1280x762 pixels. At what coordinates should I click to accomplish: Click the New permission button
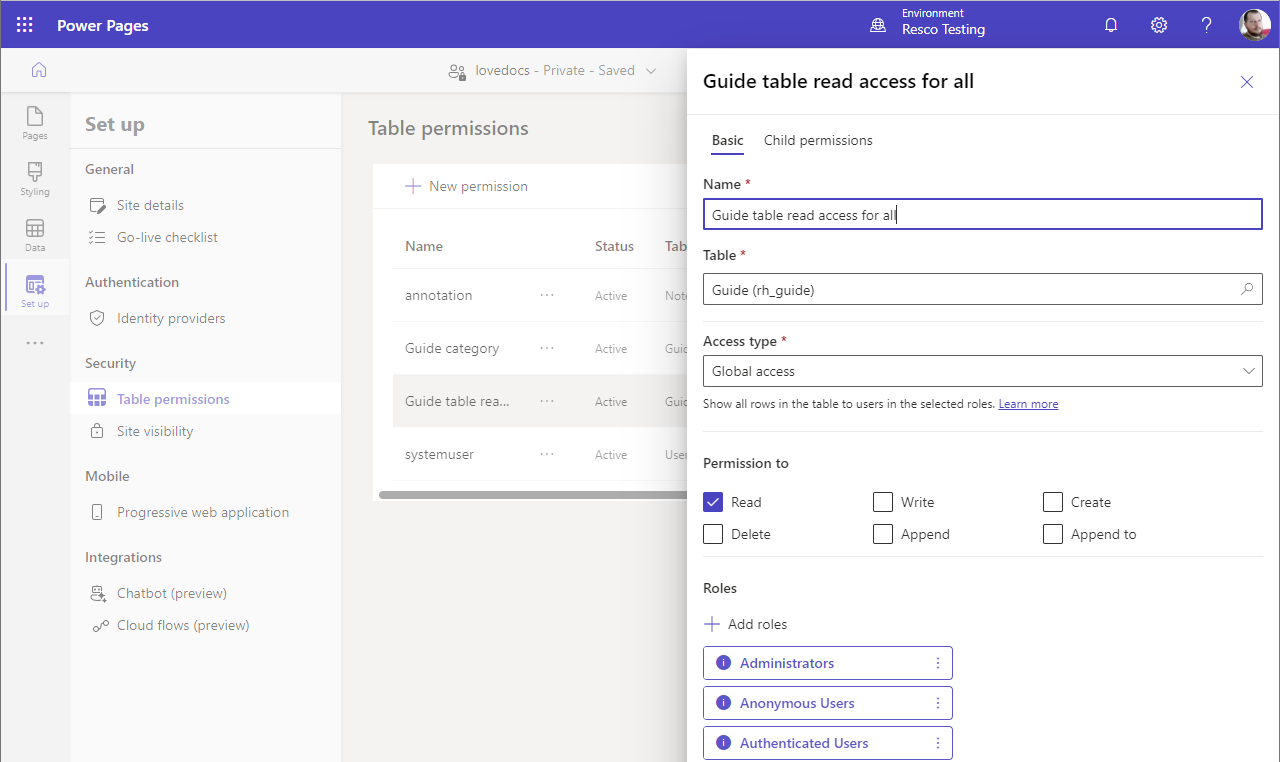466,186
